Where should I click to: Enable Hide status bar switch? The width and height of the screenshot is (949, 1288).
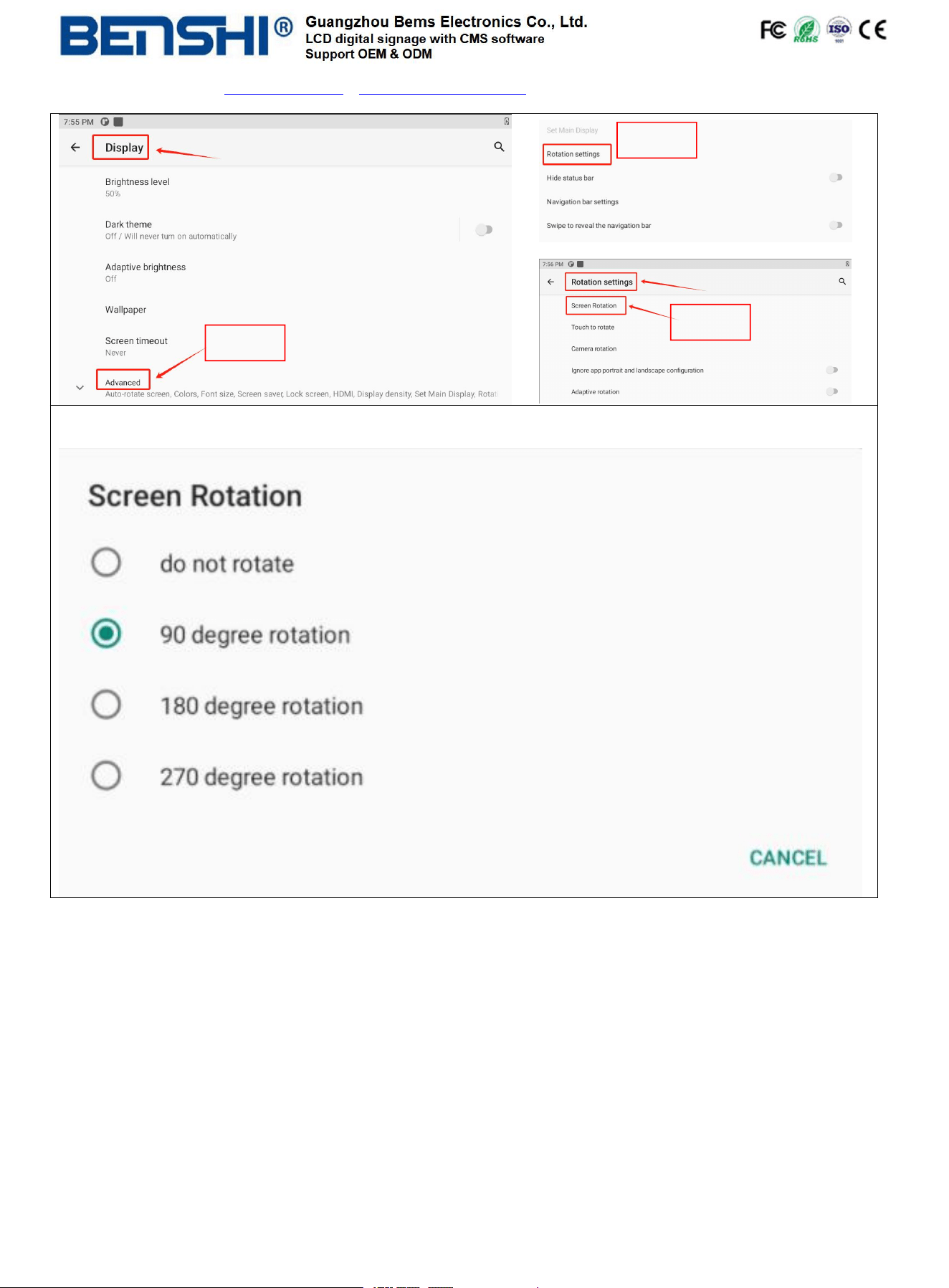coord(836,178)
